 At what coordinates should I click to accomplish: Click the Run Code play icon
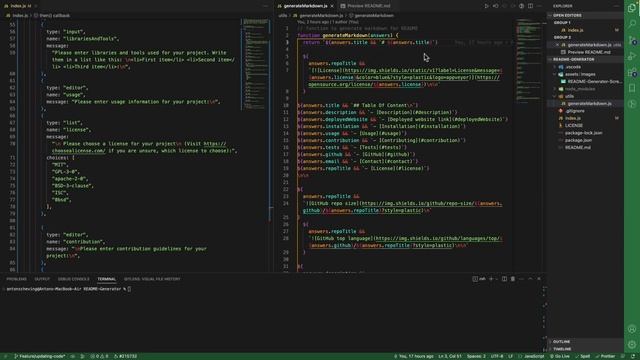[486, 6]
